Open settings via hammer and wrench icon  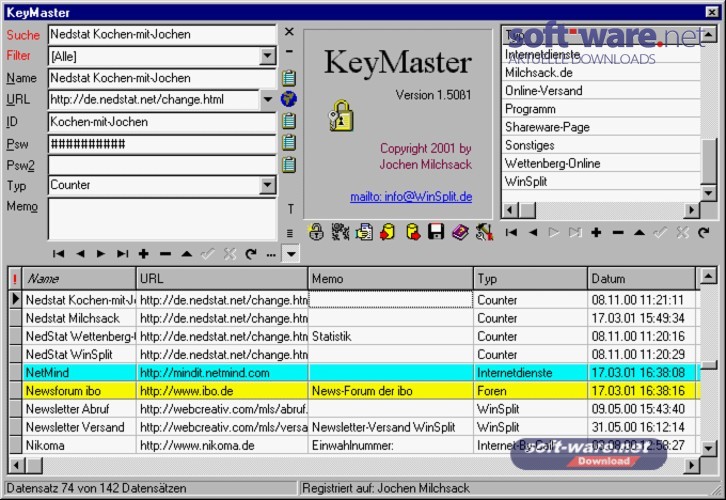point(484,232)
